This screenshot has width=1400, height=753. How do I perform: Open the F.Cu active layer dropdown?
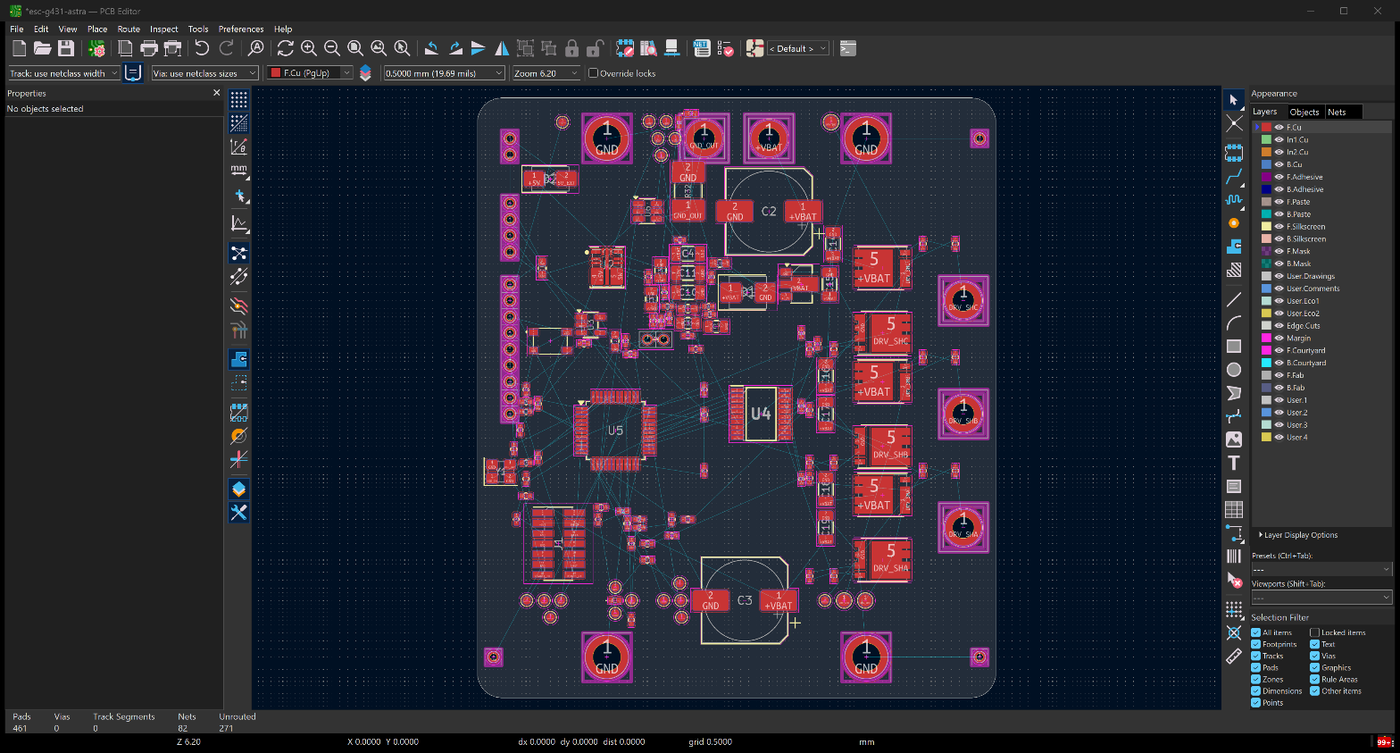point(311,73)
